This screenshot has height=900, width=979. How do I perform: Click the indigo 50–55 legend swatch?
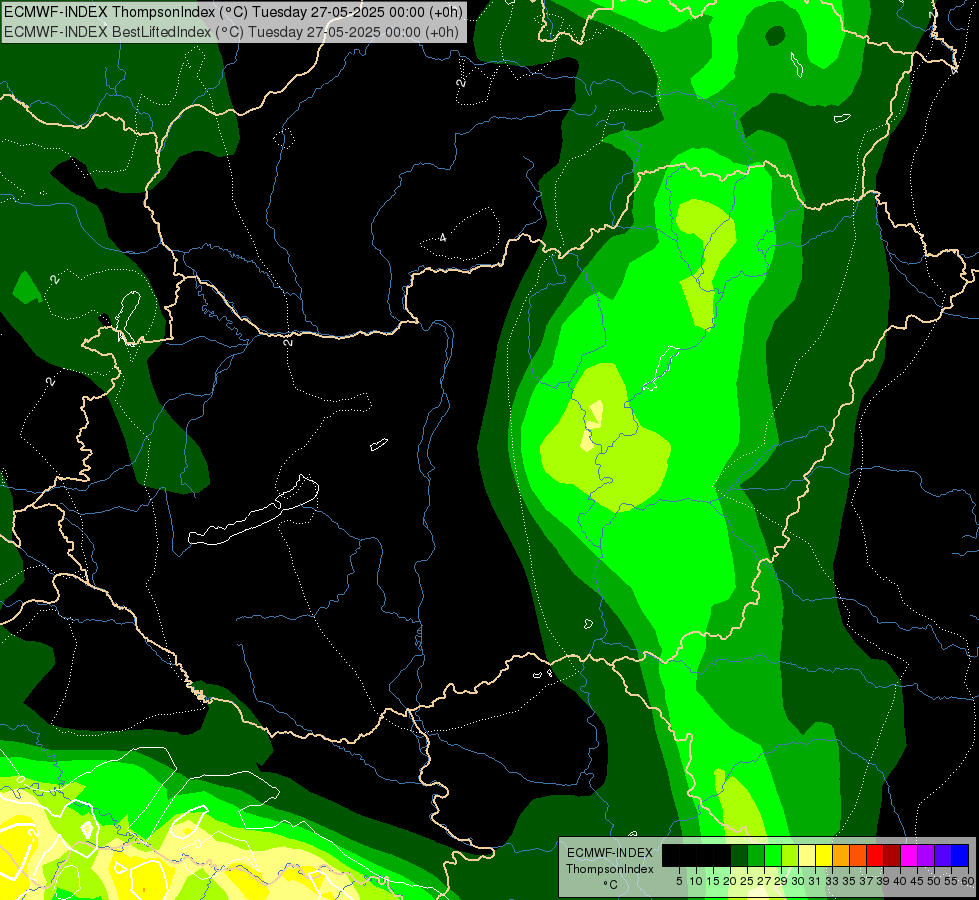pos(943,855)
